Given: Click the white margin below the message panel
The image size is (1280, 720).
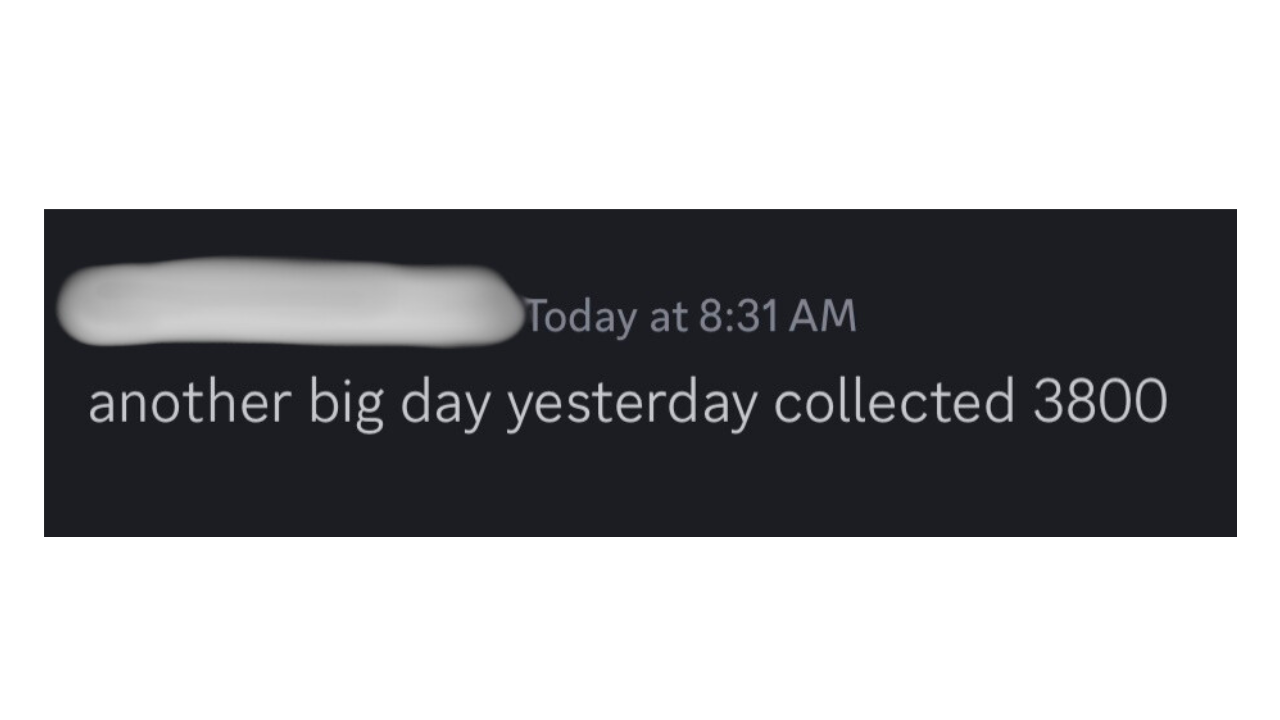Looking at the screenshot, I should point(640,628).
